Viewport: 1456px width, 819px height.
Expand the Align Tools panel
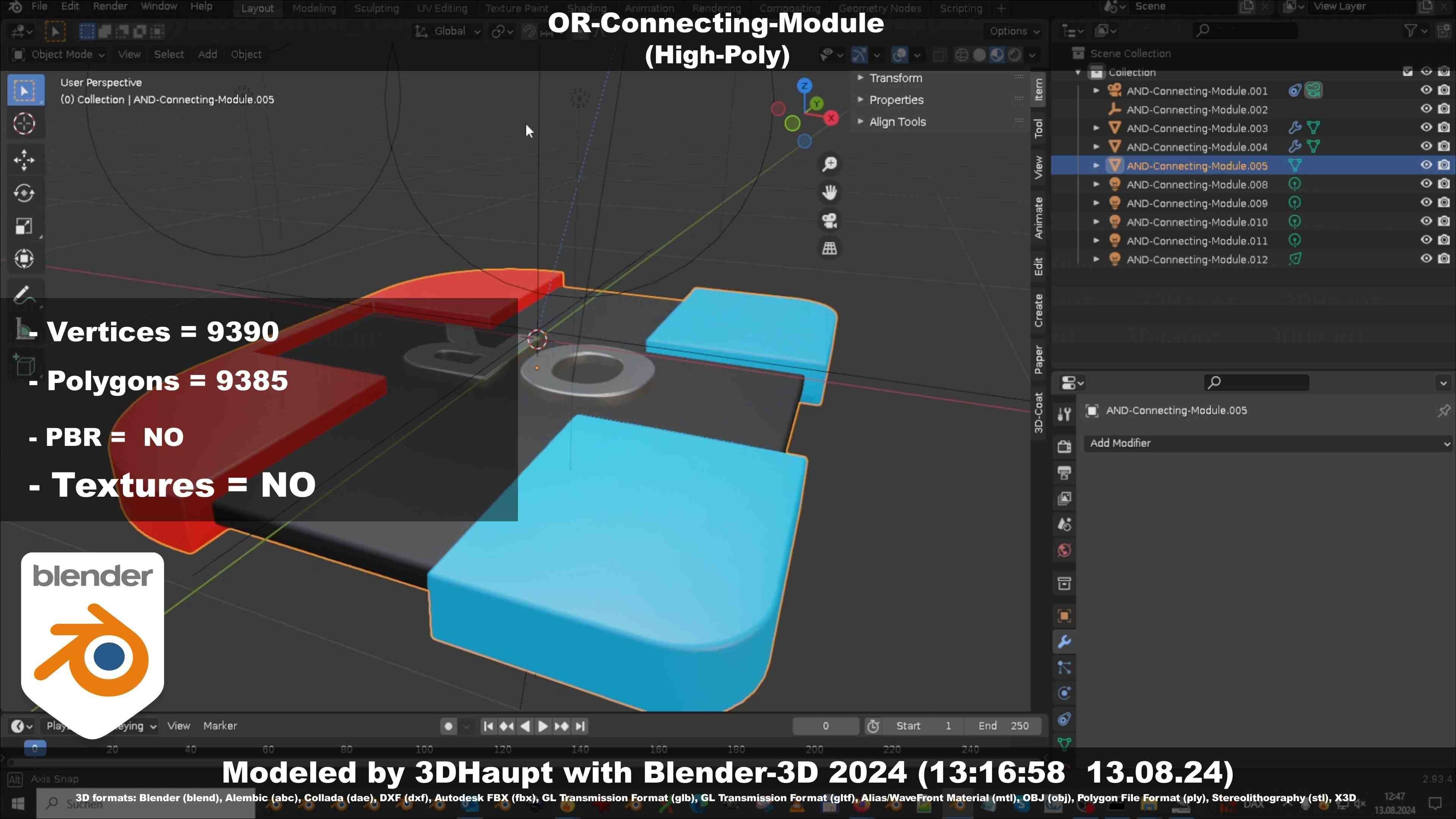(x=897, y=122)
